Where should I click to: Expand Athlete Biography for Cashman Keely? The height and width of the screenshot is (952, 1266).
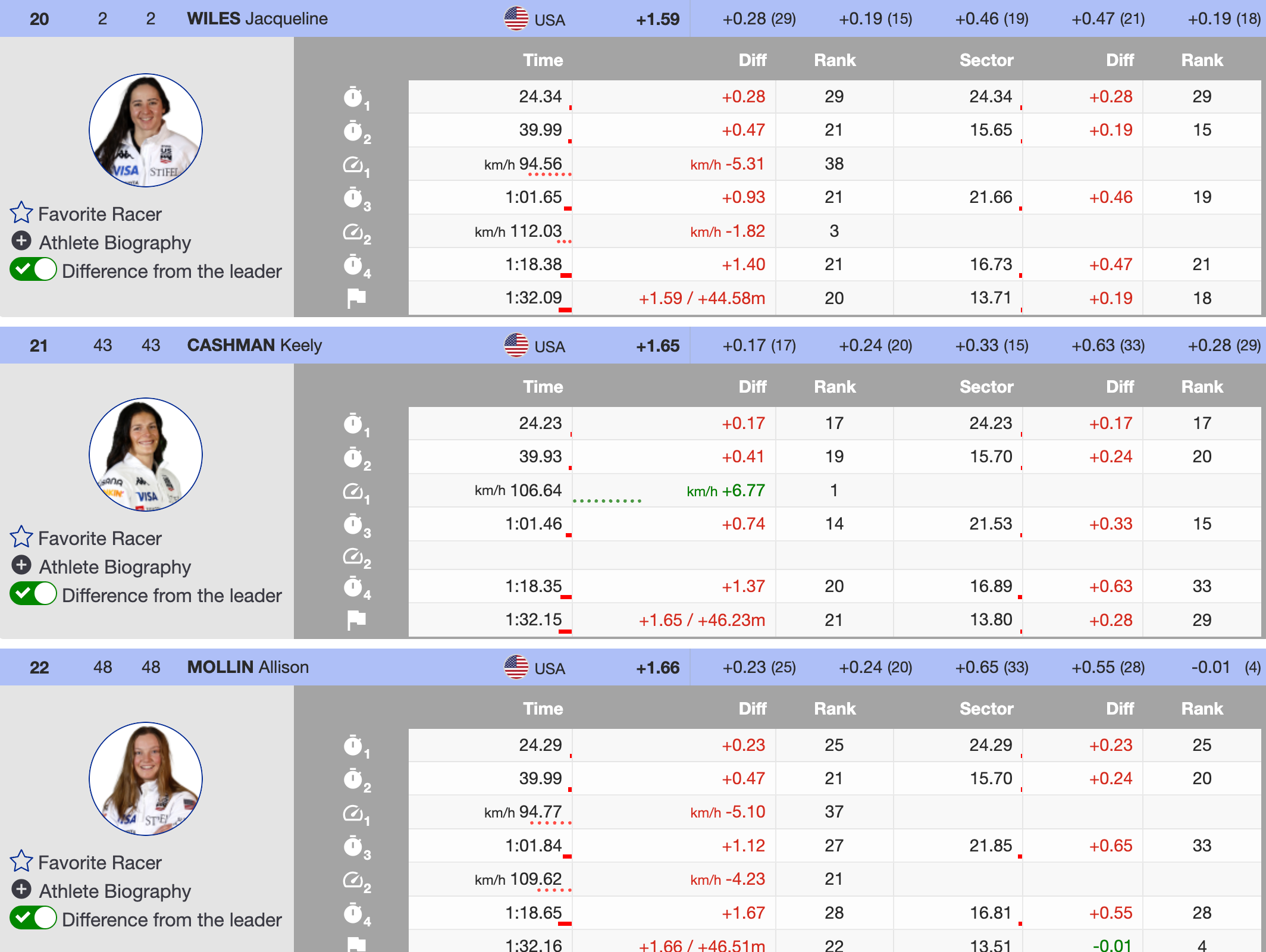click(21, 565)
